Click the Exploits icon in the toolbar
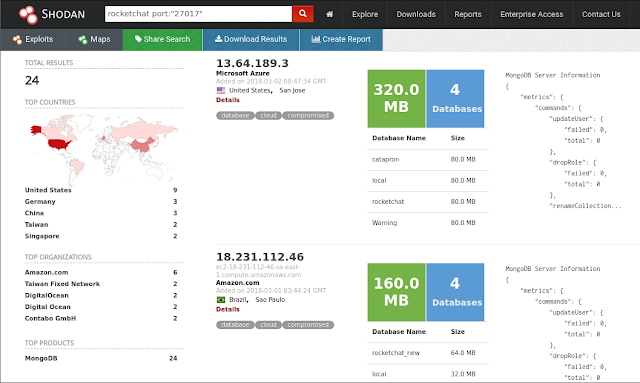This screenshot has width=640, height=383. point(17,40)
